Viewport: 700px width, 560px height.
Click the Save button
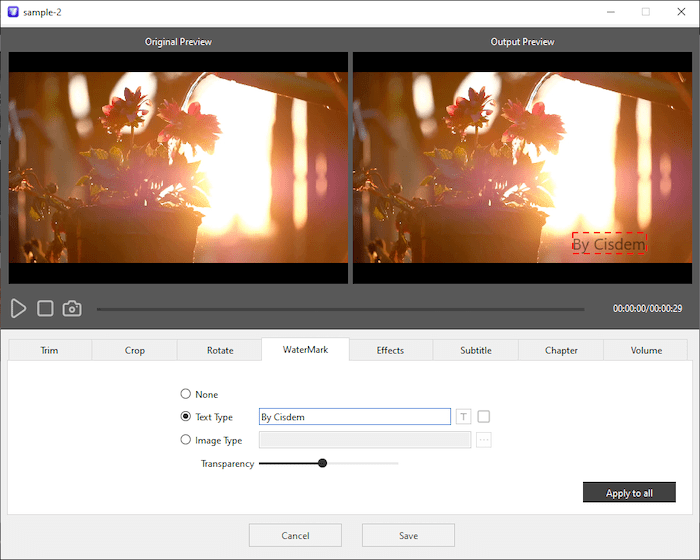coord(408,535)
